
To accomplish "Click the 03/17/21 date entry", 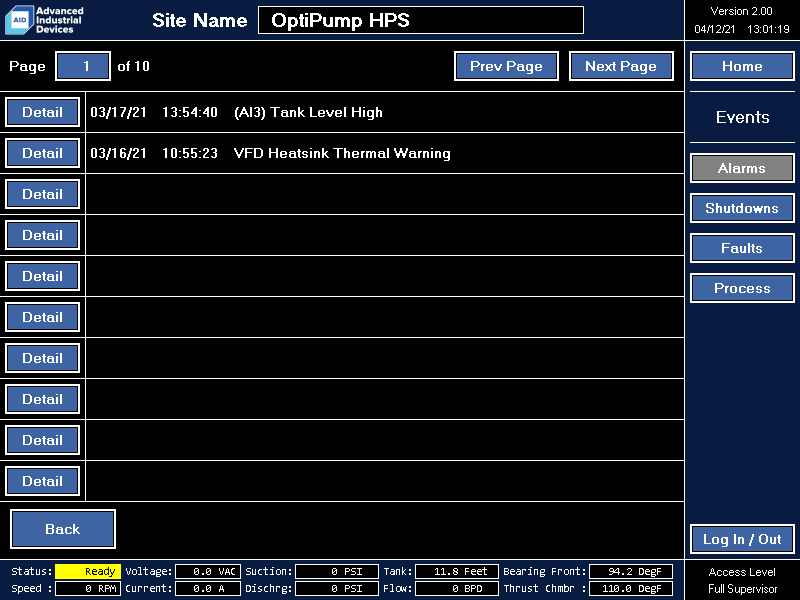I will click(x=118, y=112).
